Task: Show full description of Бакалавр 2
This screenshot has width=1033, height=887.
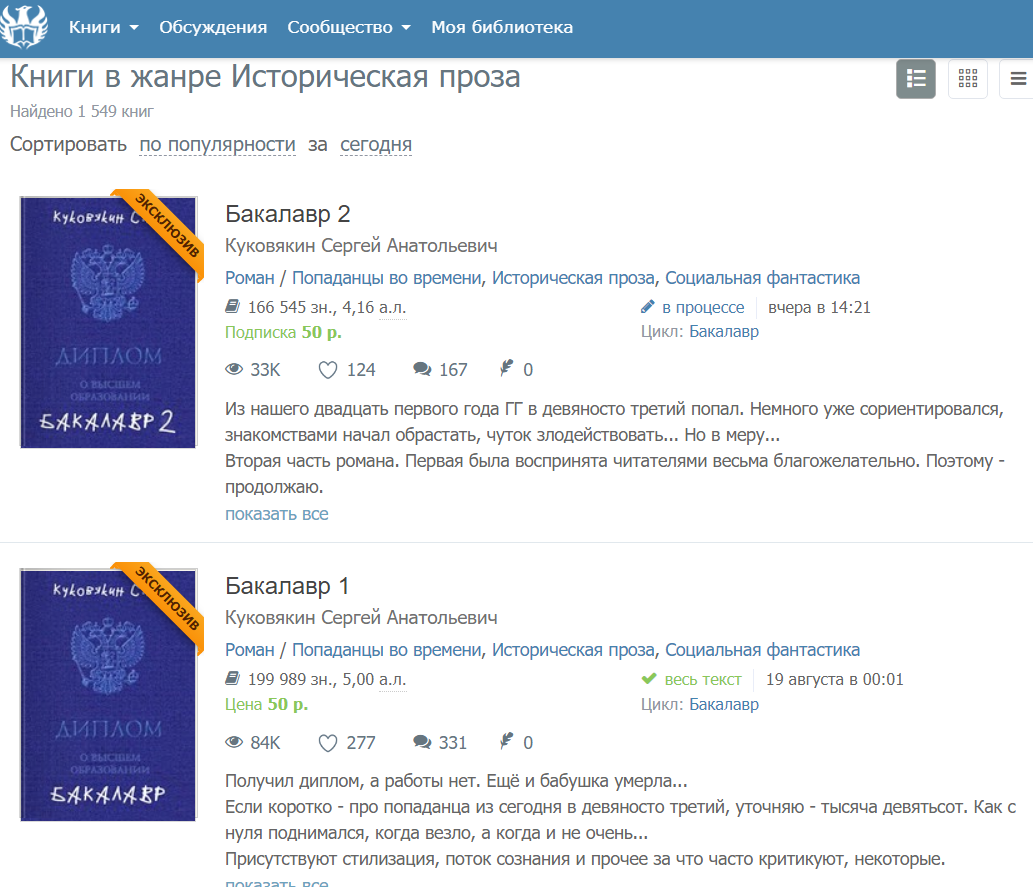Action: tap(276, 514)
